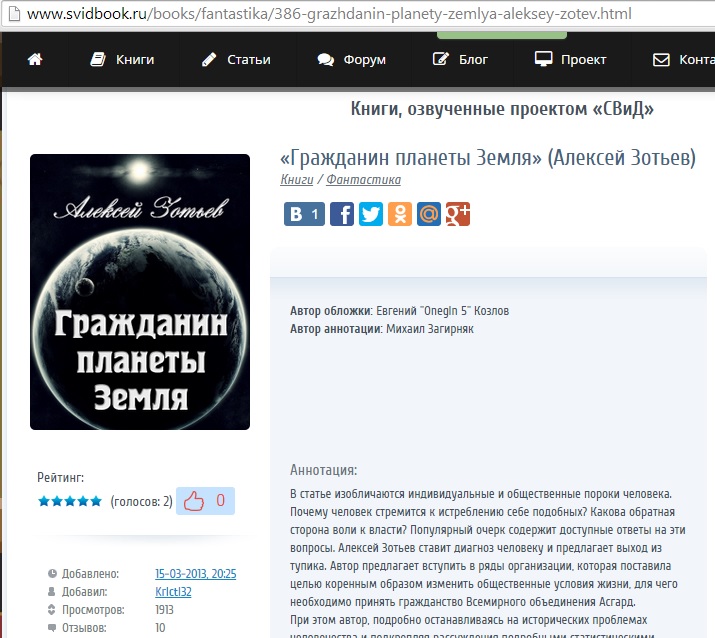Click the reviews count 10

coord(160,628)
